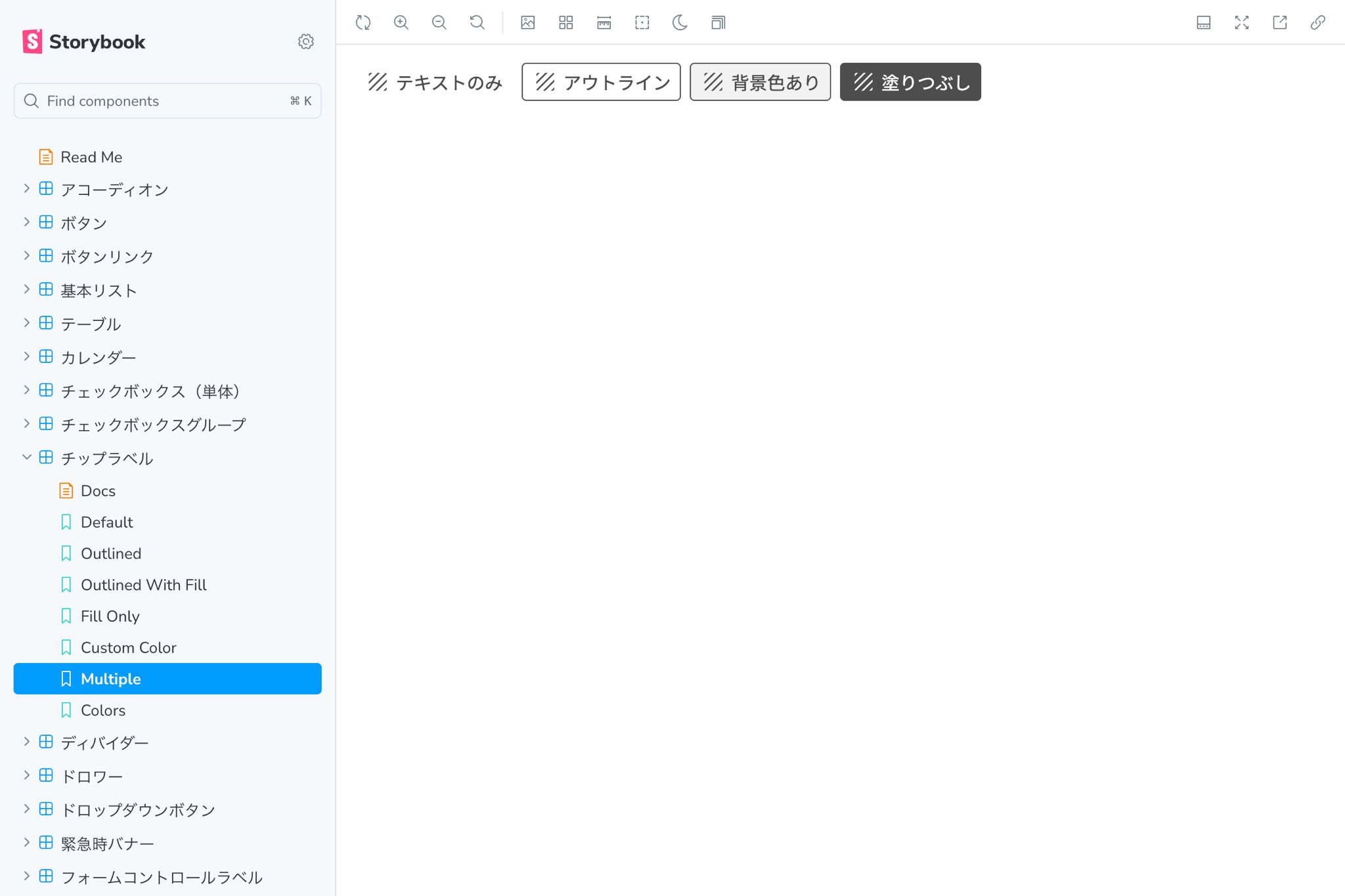Click the 塗りつぶし filled chip
The height and width of the screenshot is (896, 1345).
[910, 82]
